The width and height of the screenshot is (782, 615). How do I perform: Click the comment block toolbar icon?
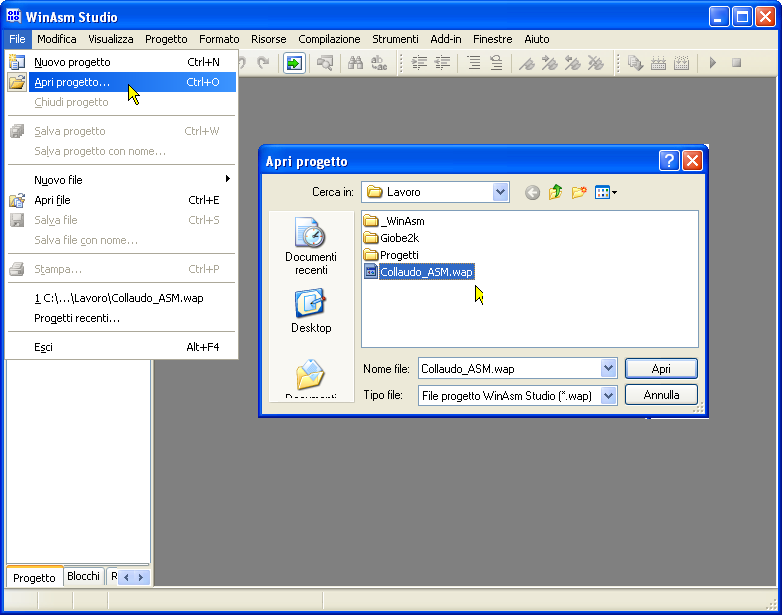[473, 63]
